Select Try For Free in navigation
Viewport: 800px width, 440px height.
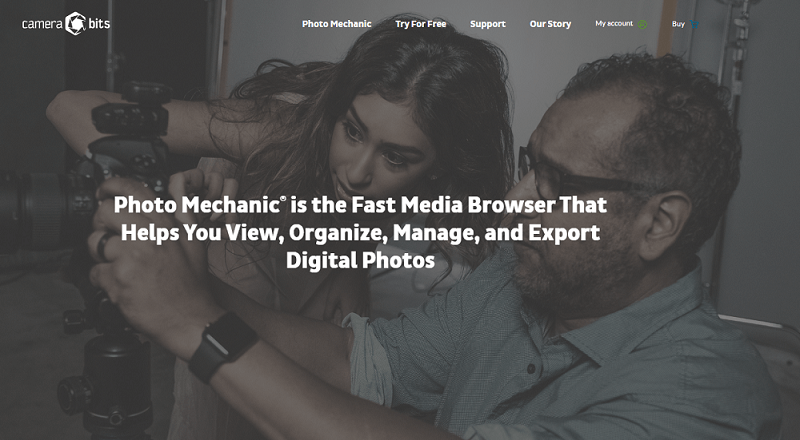(421, 24)
